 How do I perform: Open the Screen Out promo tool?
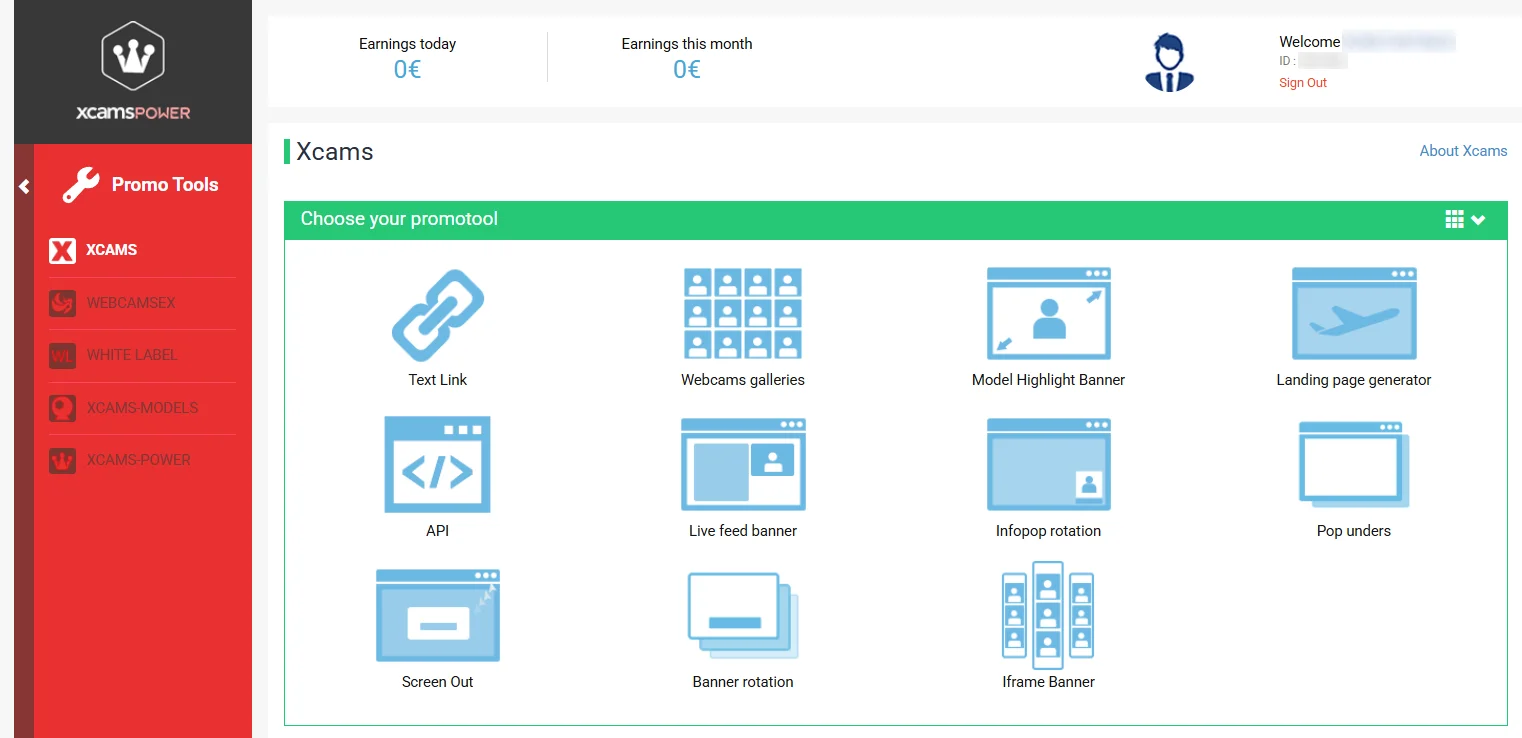pos(437,616)
